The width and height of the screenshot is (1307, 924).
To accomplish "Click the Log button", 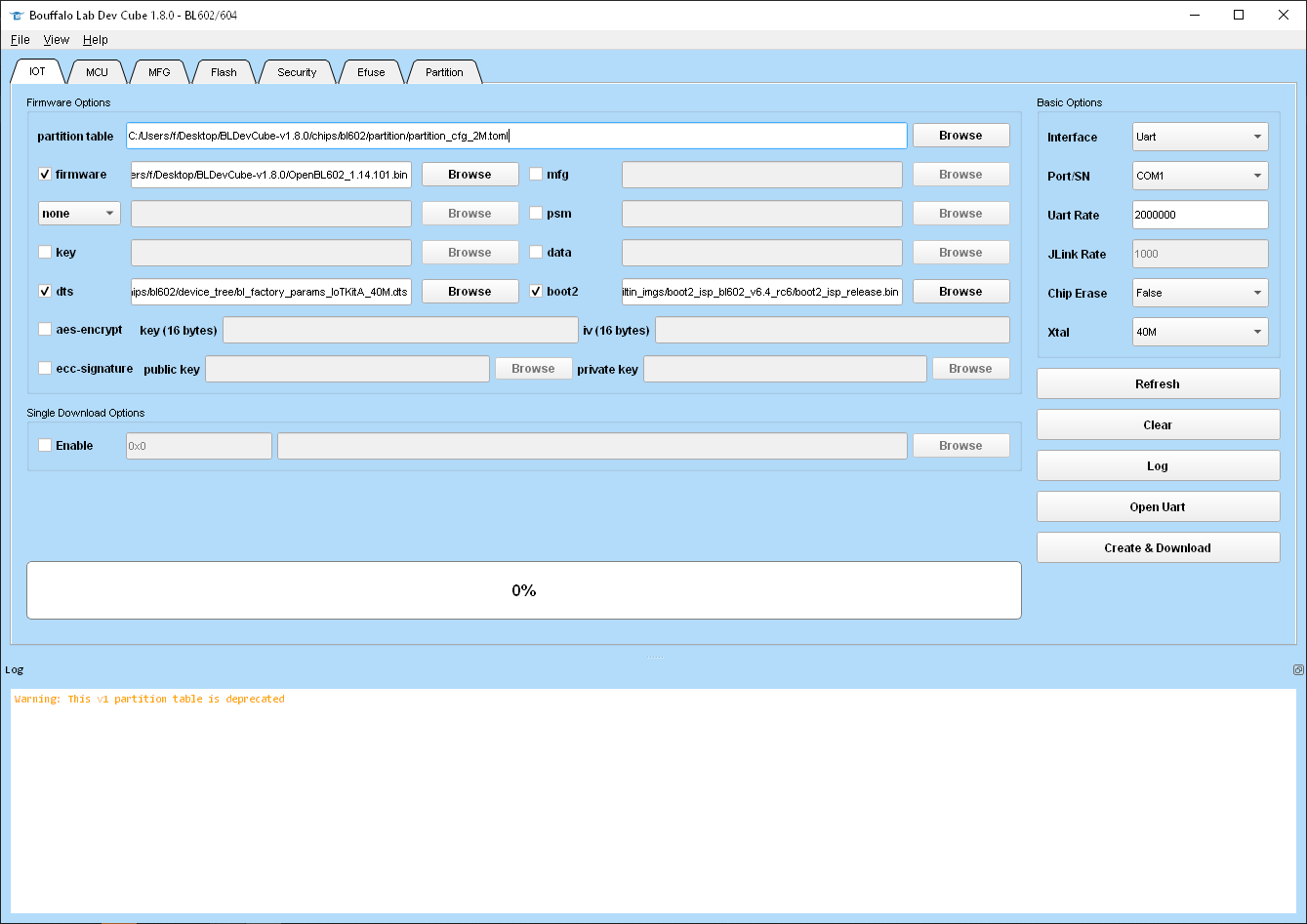I will [x=1158, y=465].
